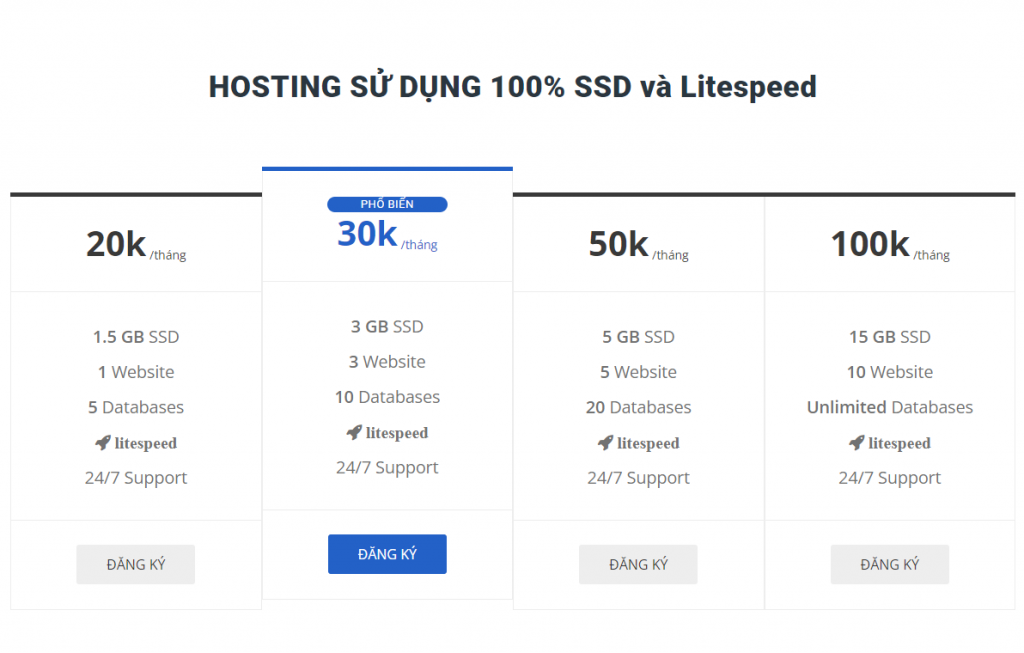Click '10 Website' text
The image size is (1024, 653).
click(889, 372)
